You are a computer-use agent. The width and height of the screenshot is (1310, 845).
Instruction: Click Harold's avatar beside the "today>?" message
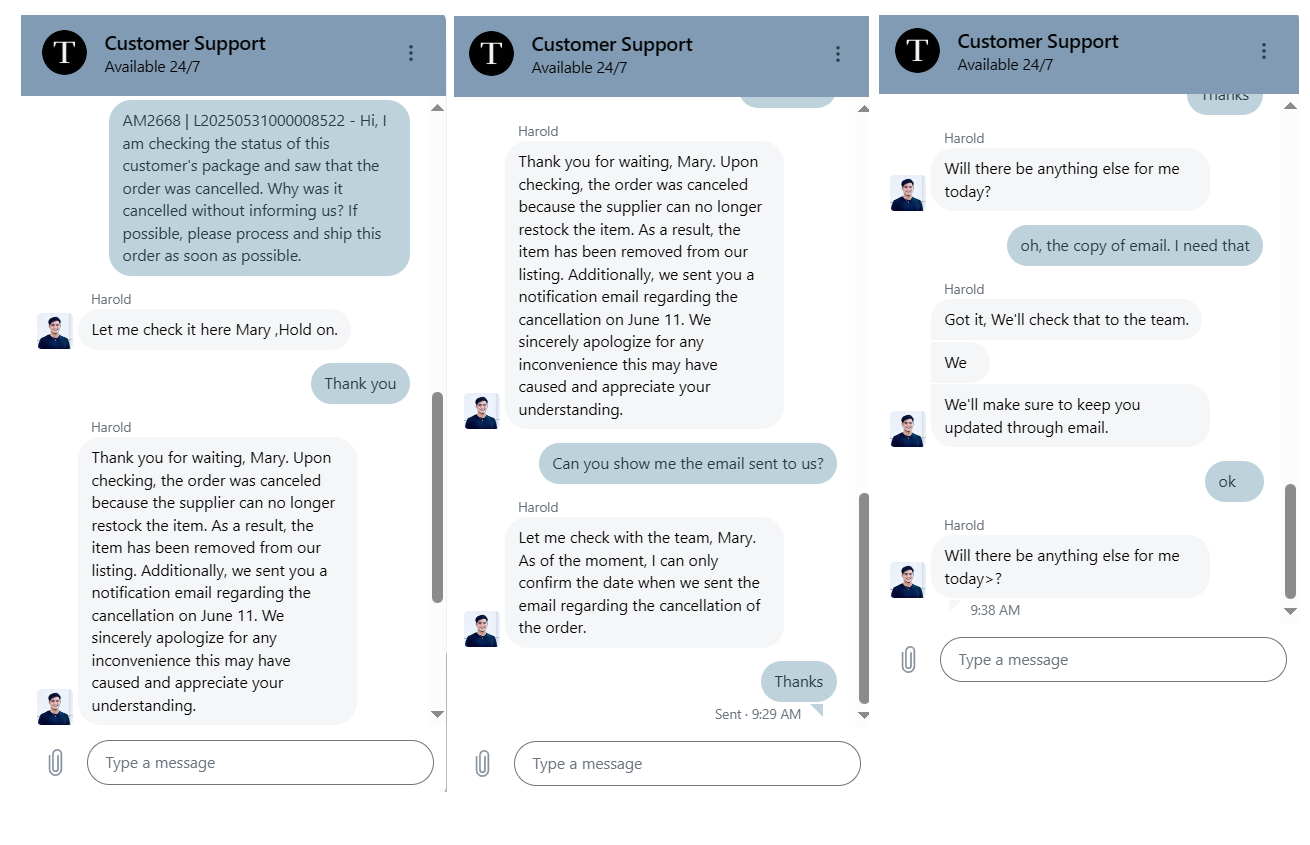[907, 580]
